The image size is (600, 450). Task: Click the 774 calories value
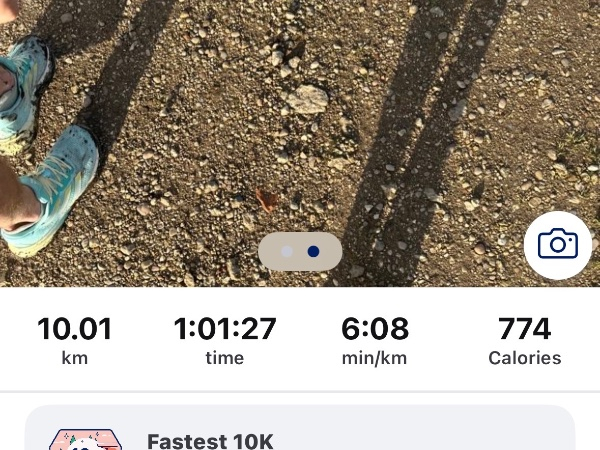pyautogui.click(x=525, y=329)
